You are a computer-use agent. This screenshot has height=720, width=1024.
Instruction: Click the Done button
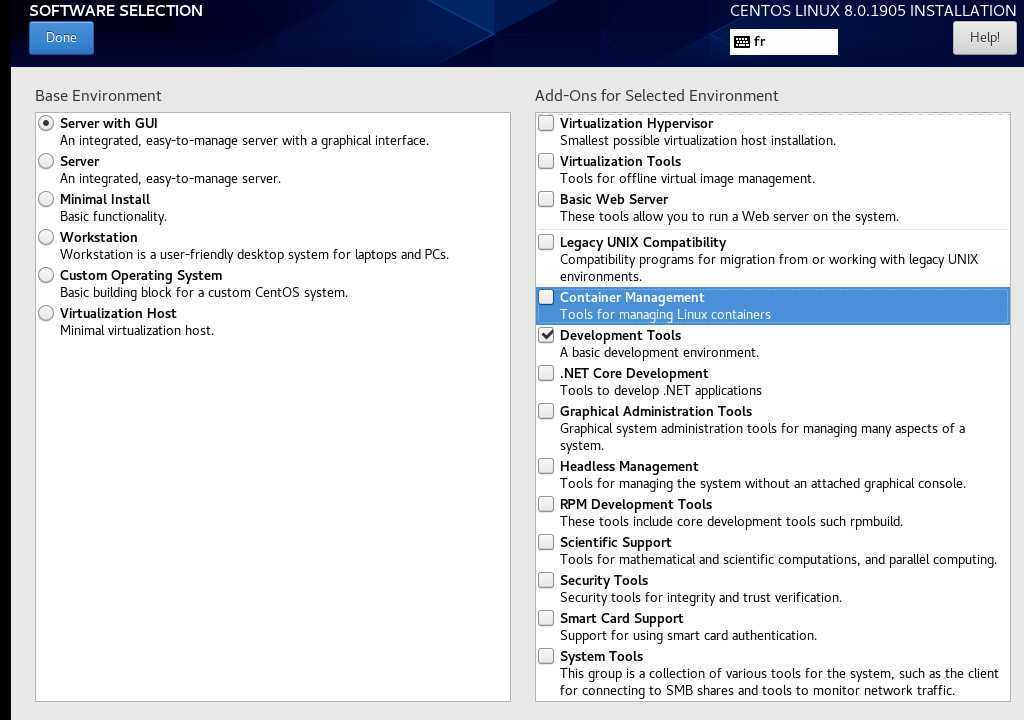pyautogui.click(x=61, y=38)
